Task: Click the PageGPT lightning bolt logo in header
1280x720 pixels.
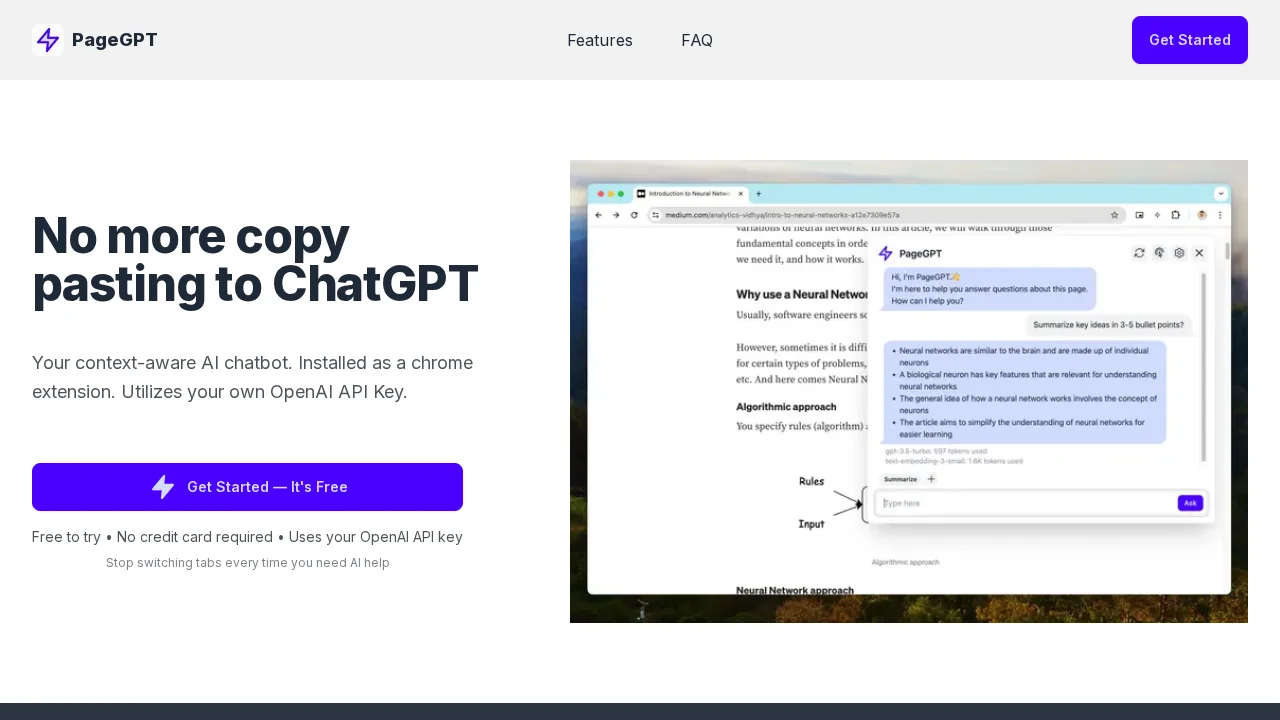Action: pos(48,40)
